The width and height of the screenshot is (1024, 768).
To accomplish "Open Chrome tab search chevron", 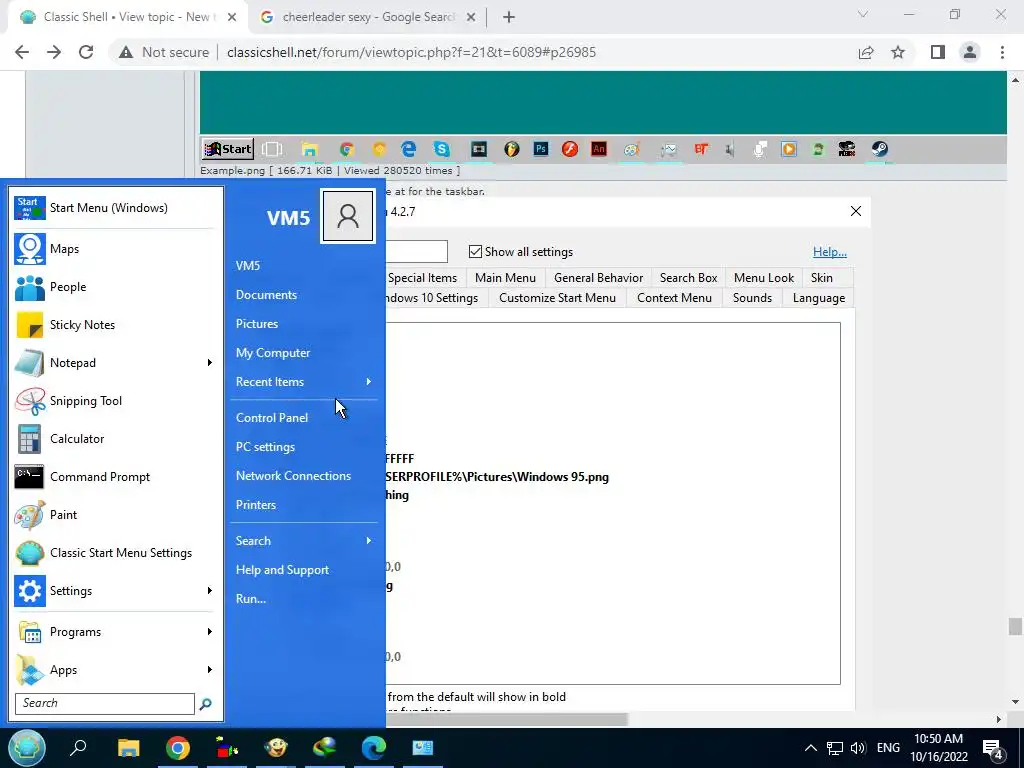I will point(863,14).
